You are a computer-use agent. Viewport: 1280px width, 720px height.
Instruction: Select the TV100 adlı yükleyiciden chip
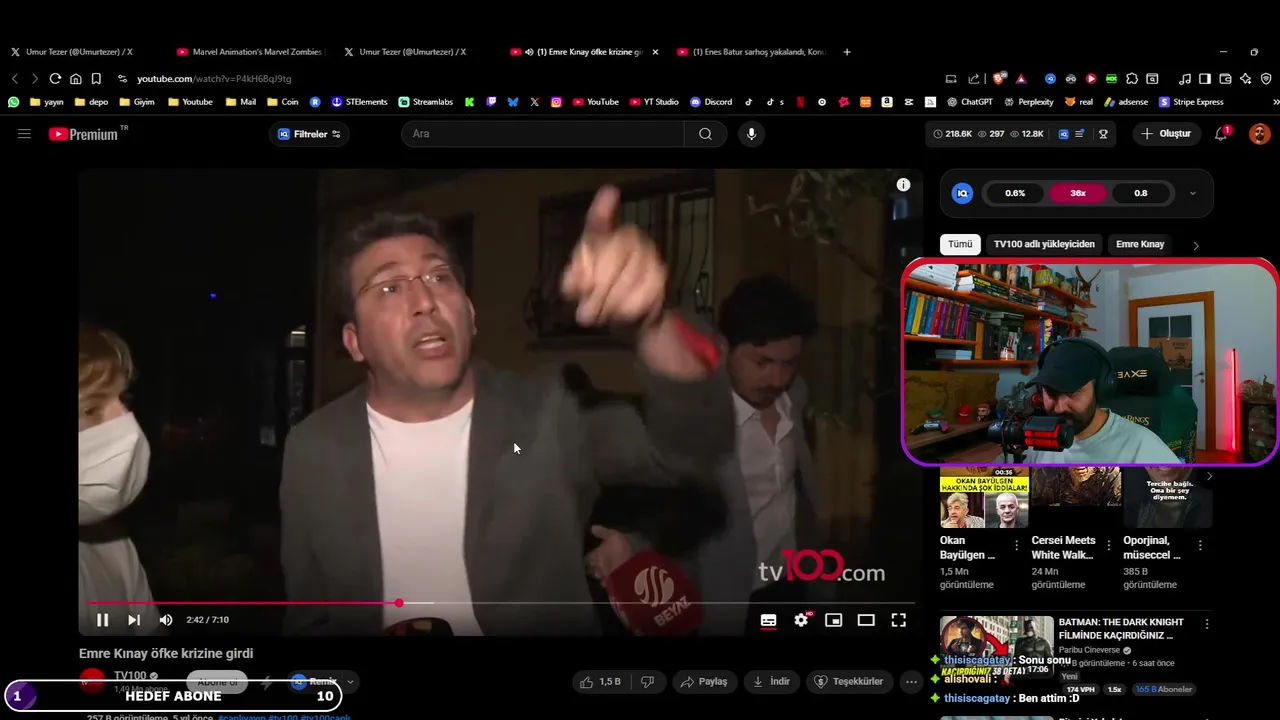tap(1044, 244)
